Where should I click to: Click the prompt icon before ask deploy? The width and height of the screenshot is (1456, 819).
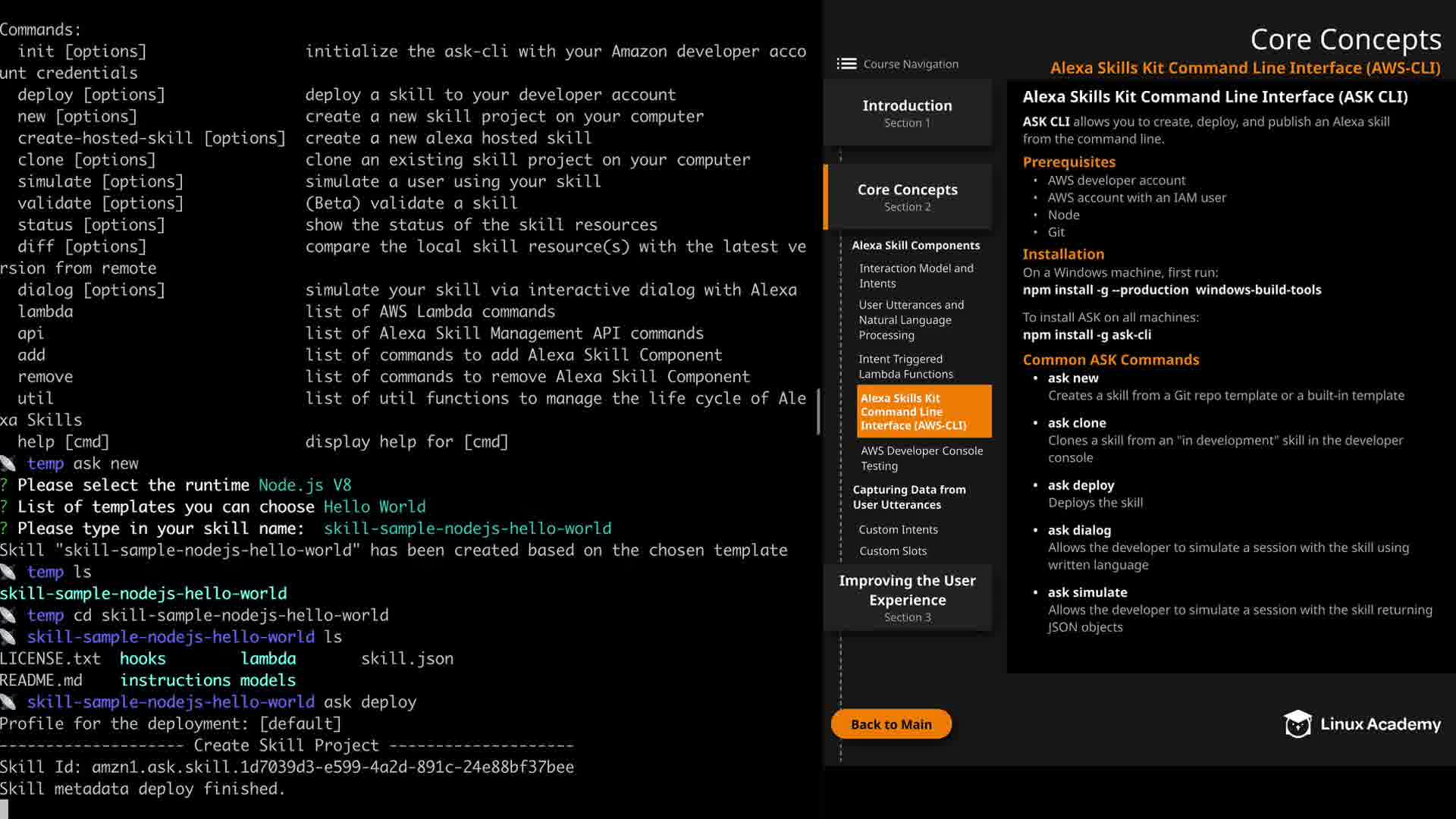click(8, 702)
